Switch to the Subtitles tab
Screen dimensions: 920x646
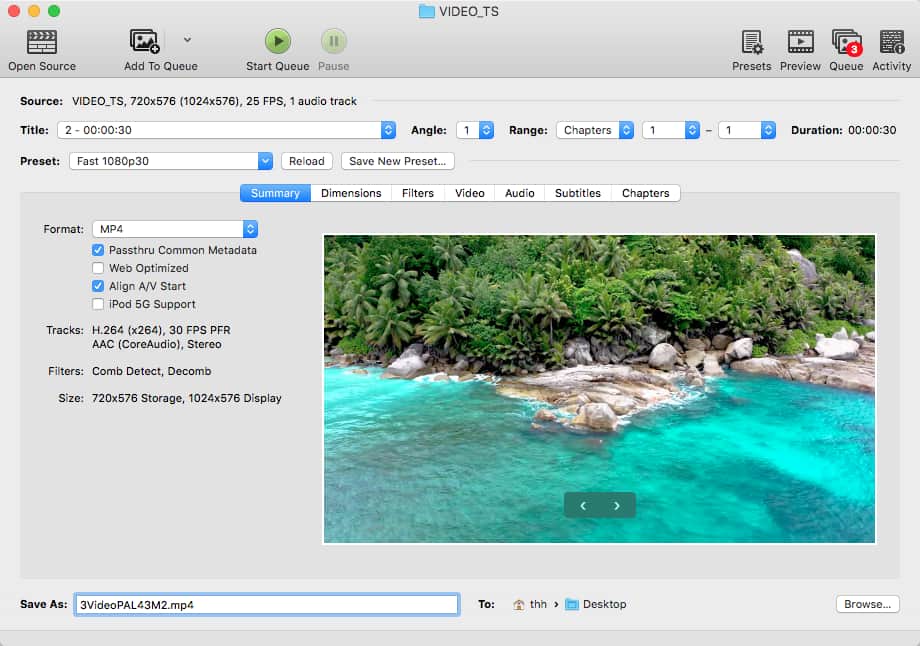(x=578, y=193)
